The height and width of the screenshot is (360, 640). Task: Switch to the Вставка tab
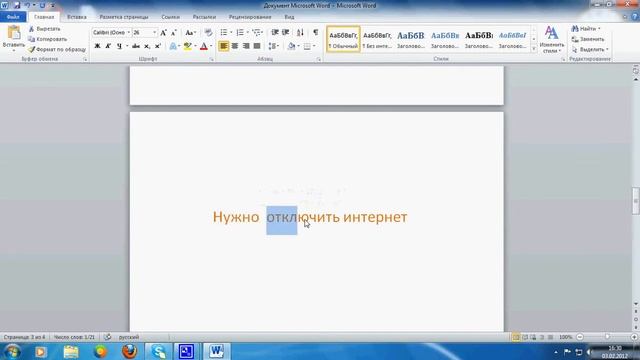[77, 17]
